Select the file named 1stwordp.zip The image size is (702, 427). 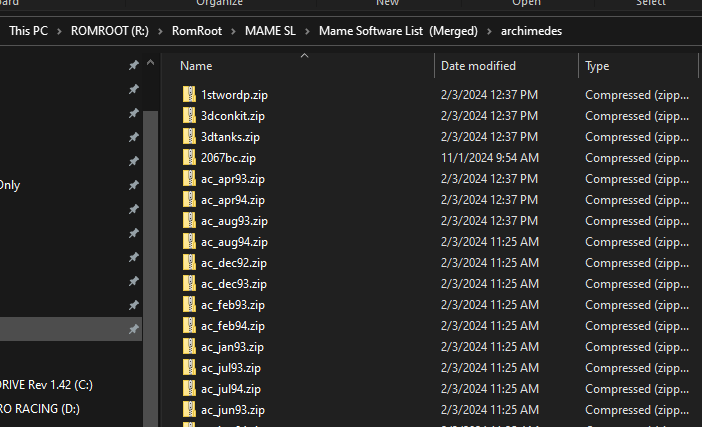(x=234, y=95)
